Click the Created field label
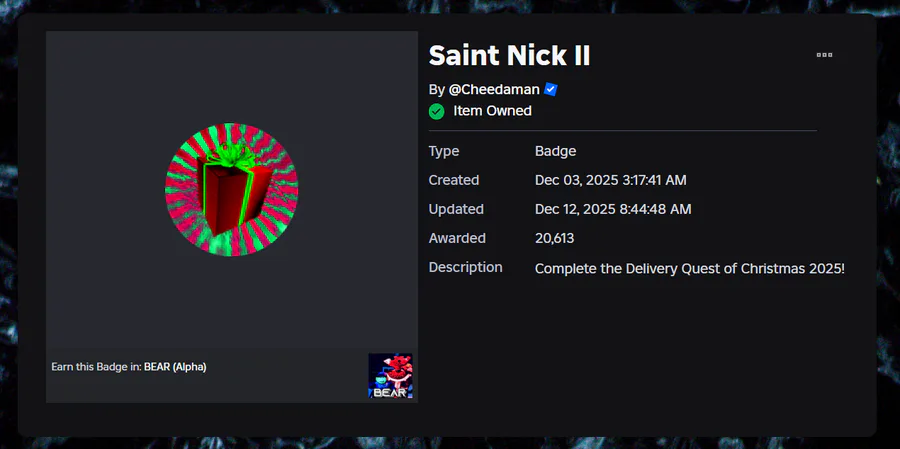The width and height of the screenshot is (900, 449). [454, 180]
